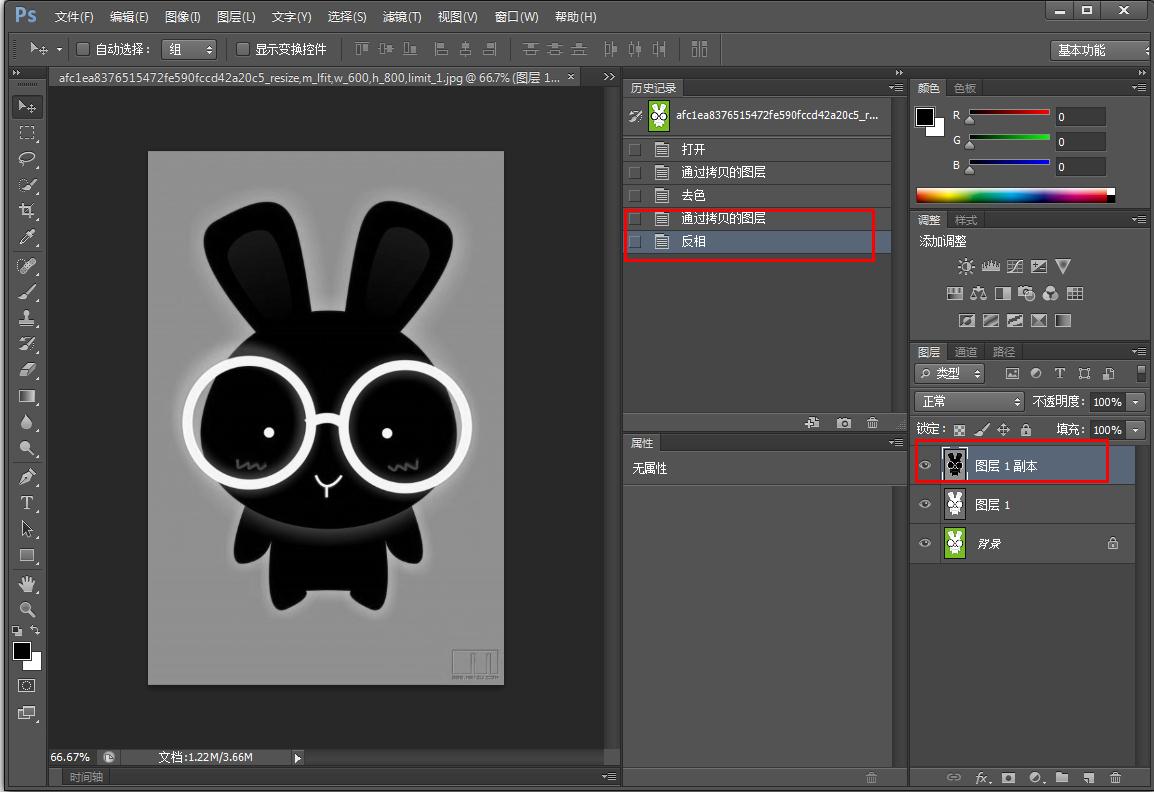Expand the 不透明度 opacity dropdown arrow
The height and width of the screenshot is (792, 1154).
pos(1135,402)
